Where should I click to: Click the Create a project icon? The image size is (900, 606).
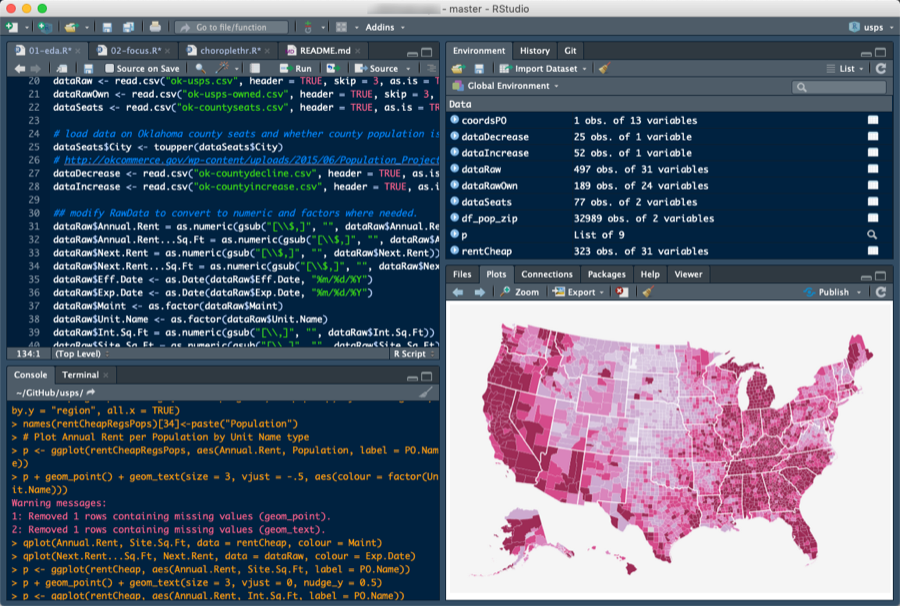pyautogui.click(x=44, y=27)
